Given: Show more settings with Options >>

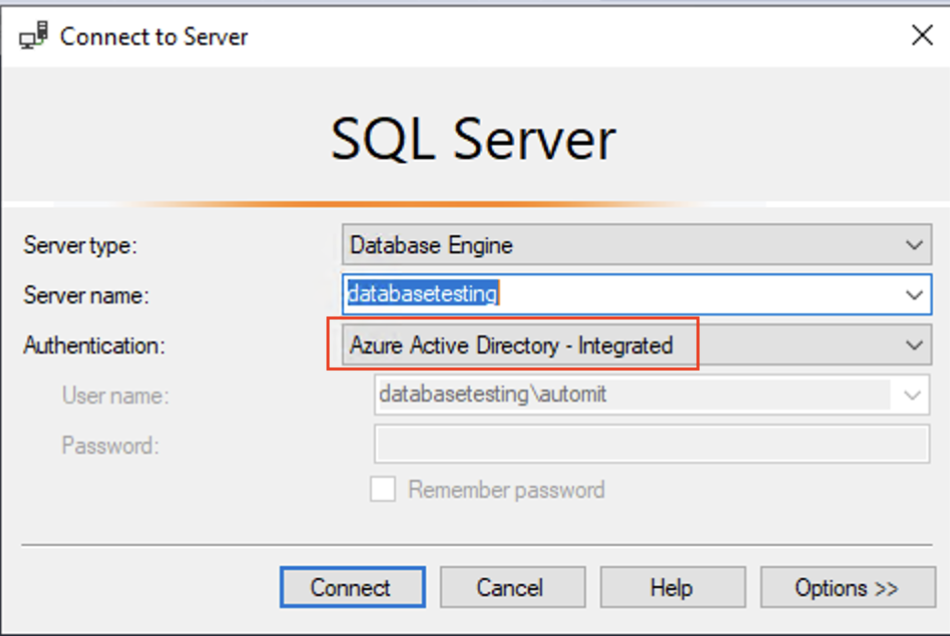Looking at the screenshot, I should click(846, 587).
